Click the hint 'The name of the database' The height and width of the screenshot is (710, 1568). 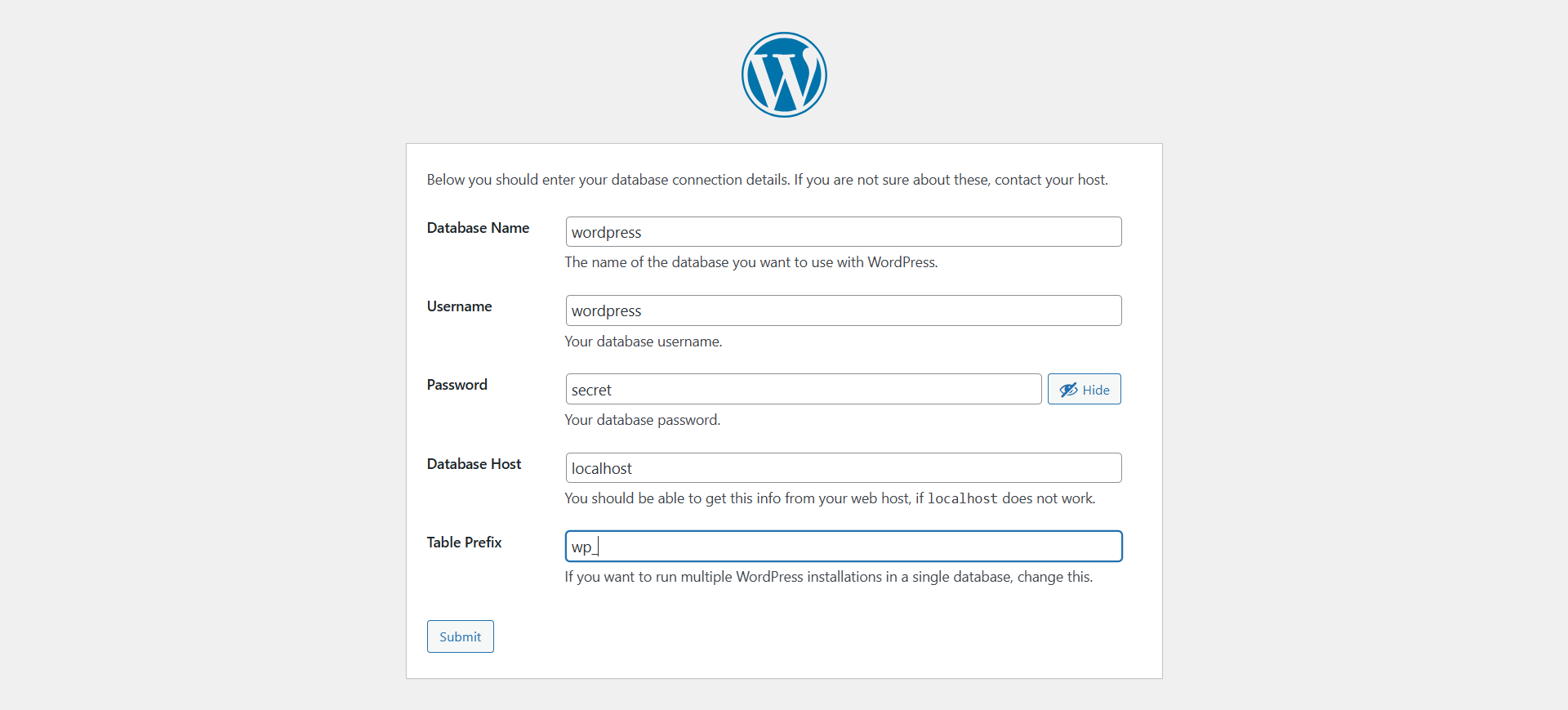(751, 262)
